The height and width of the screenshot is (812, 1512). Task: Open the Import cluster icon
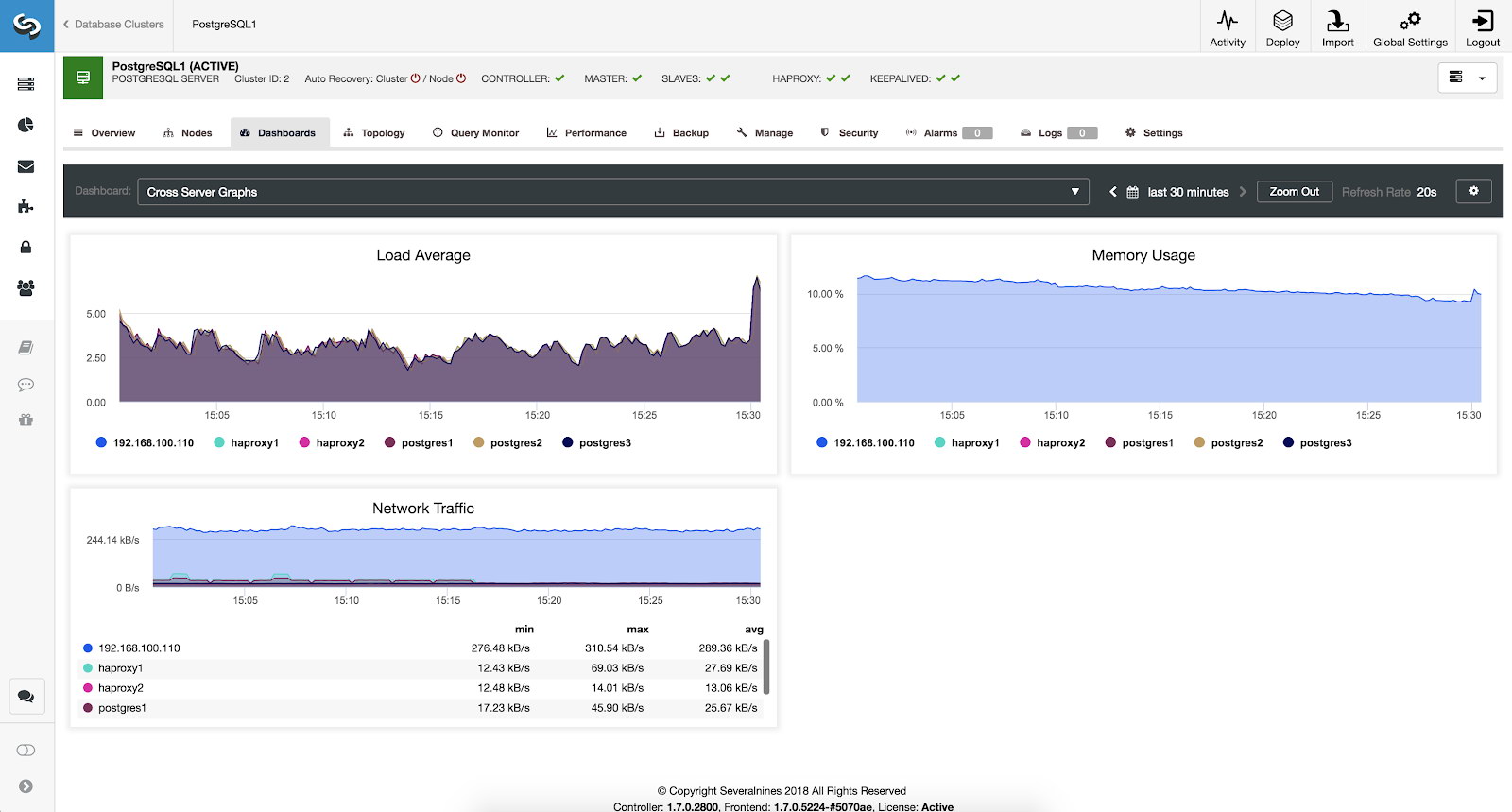coord(1337,28)
